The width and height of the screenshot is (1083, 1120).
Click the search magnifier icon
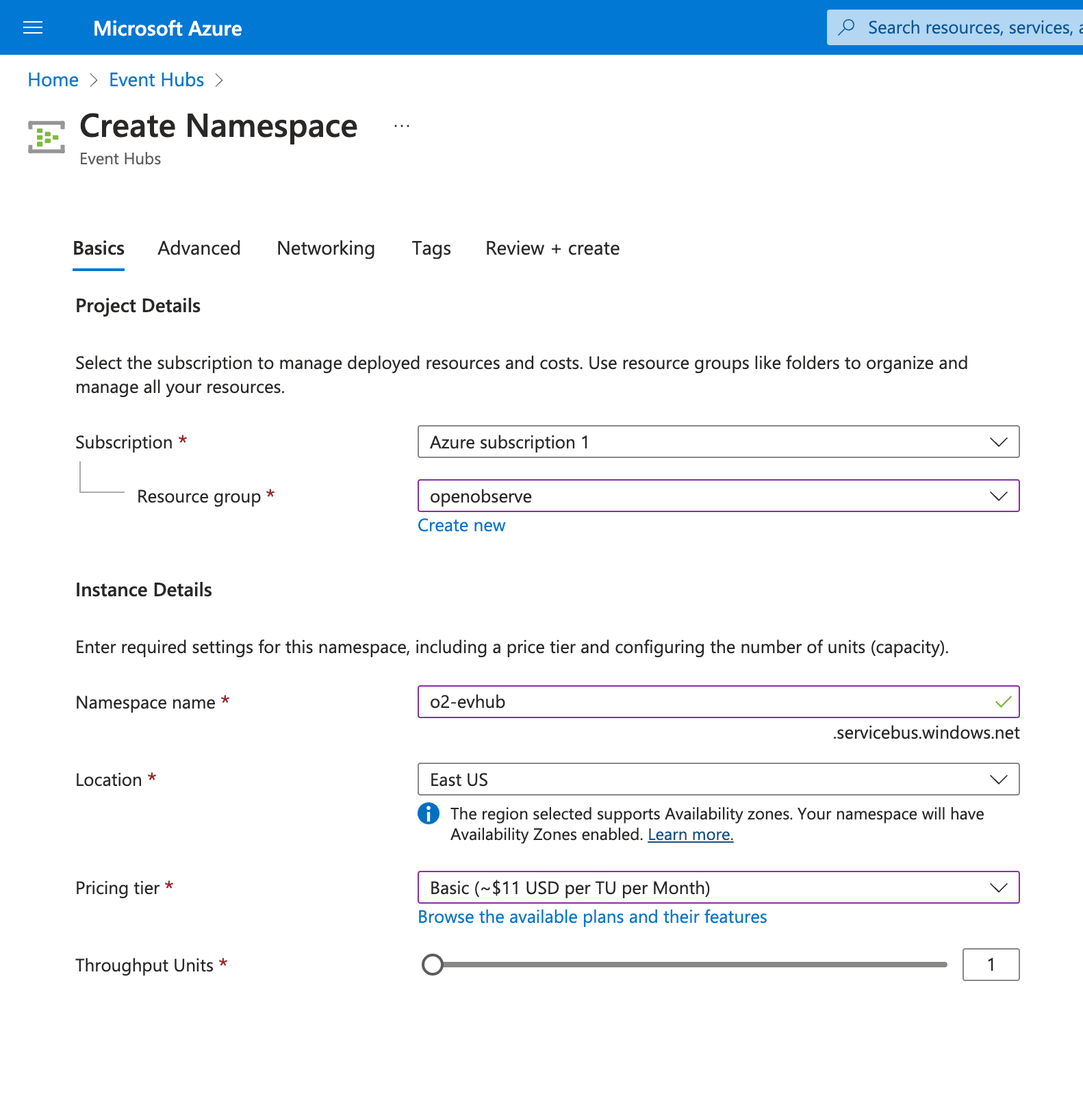[x=847, y=27]
